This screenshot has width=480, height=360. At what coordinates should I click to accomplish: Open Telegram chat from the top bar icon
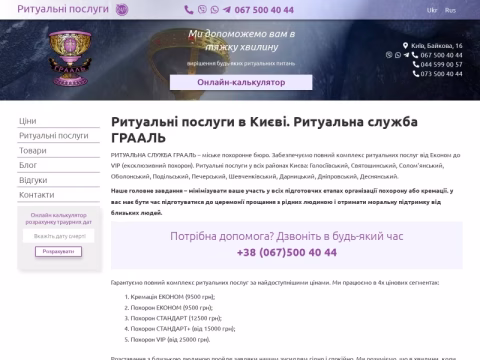coord(227,10)
